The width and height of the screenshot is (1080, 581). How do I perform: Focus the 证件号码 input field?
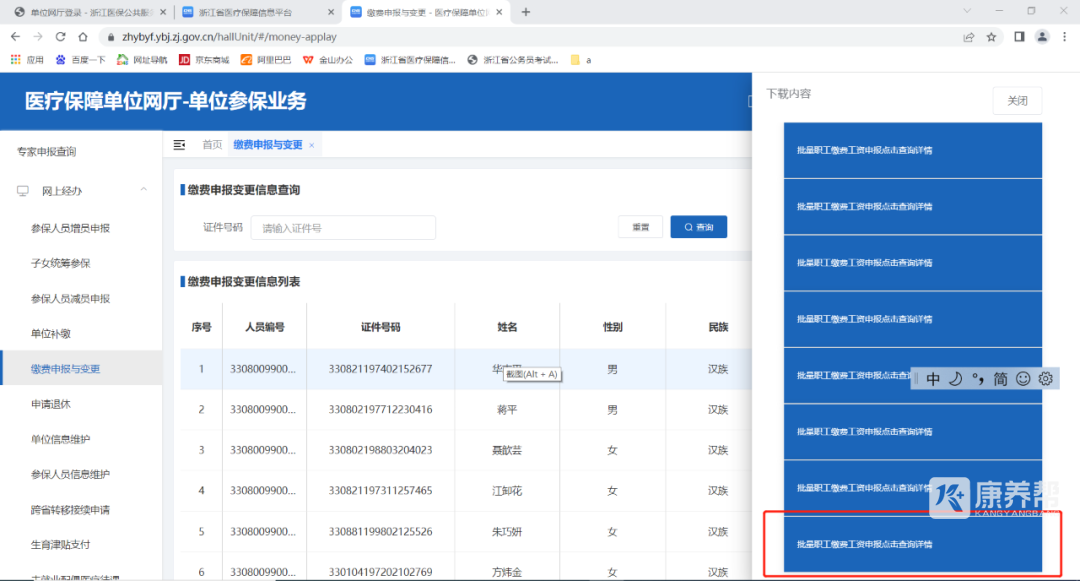[x=343, y=228]
